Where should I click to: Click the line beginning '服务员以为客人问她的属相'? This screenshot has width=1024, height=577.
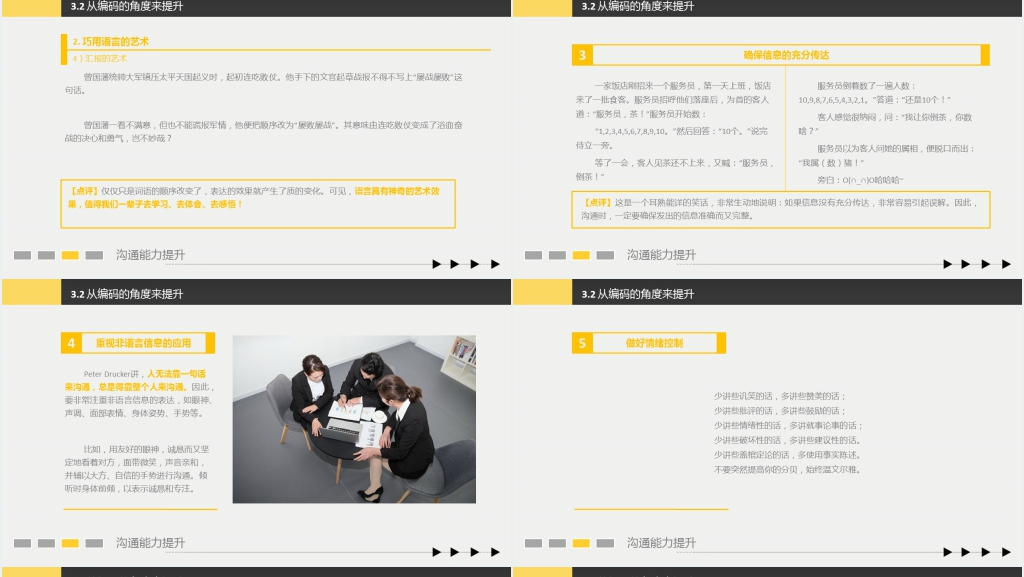(887, 155)
